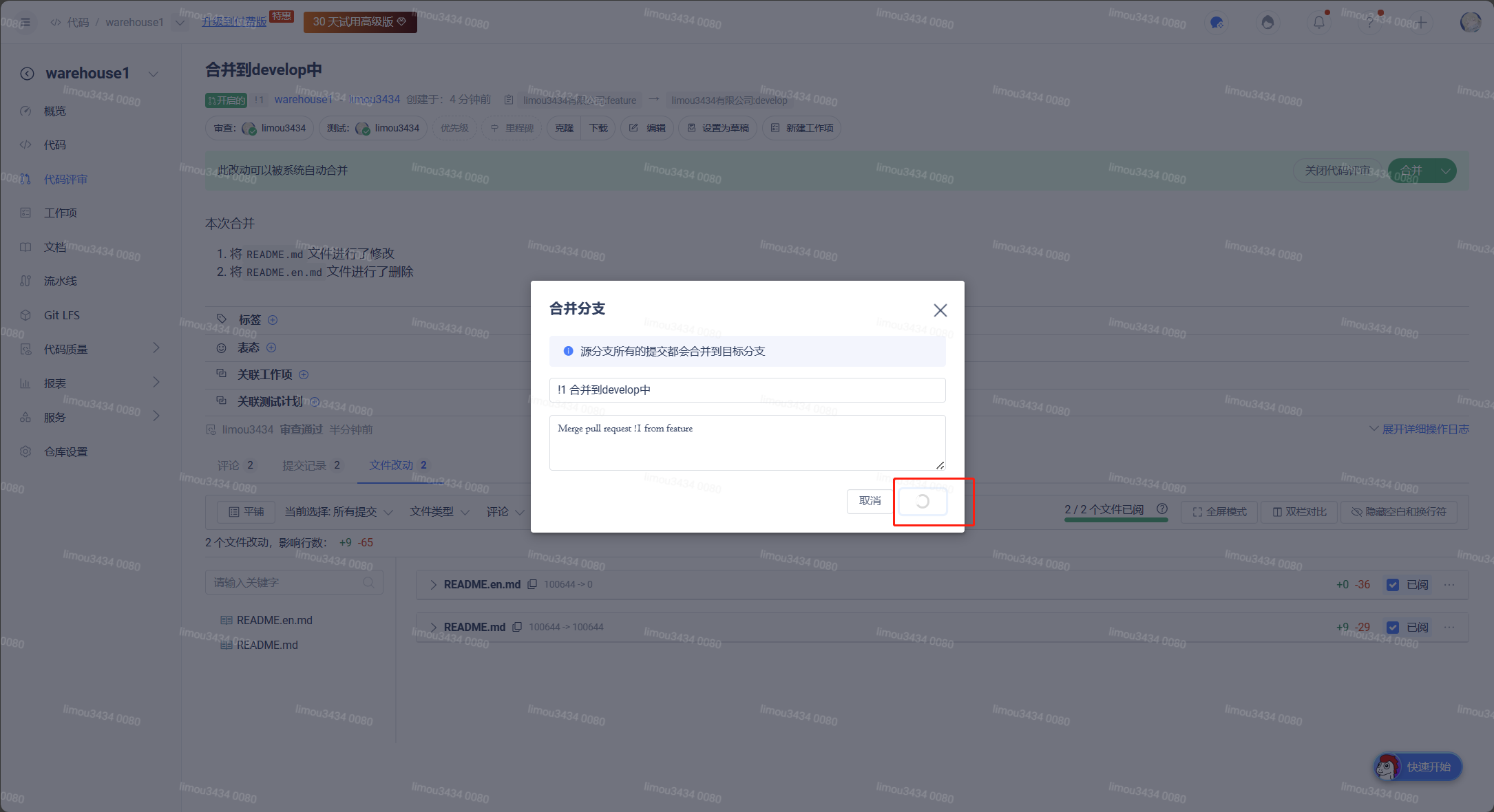The height and width of the screenshot is (812, 1494).
Task: Click the help icon next to 文件已阅
Action: click(x=1162, y=509)
